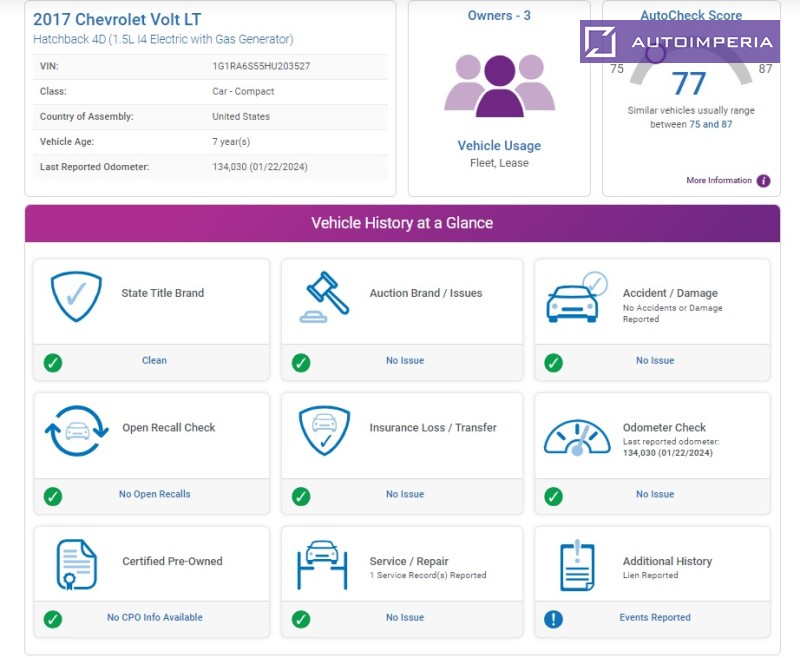Click the Owners - 3 heading

[x=499, y=15]
